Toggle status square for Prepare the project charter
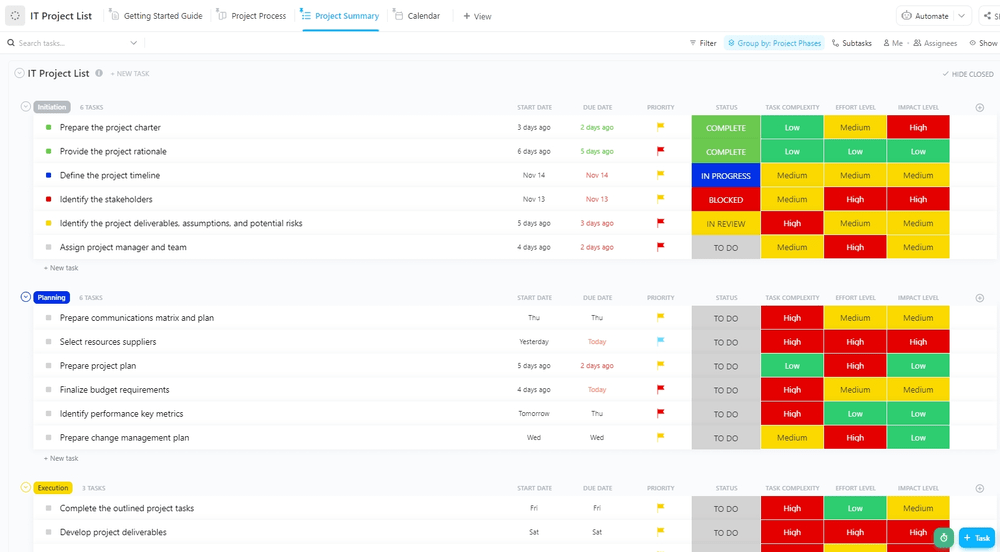Screen dimensions: 1000x552 click(x=48, y=127)
